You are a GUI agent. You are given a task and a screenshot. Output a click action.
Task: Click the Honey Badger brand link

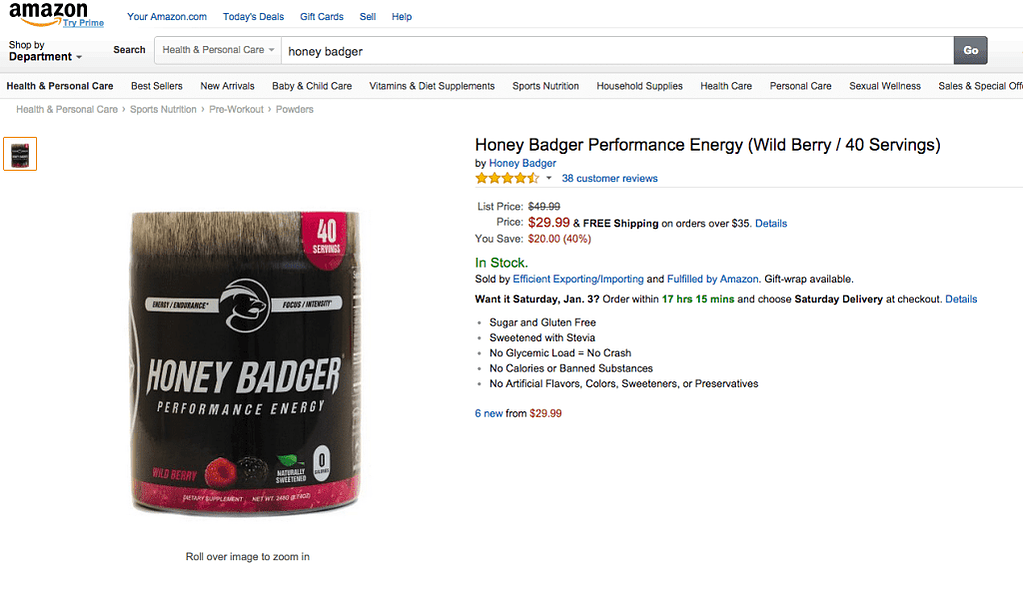tap(523, 163)
